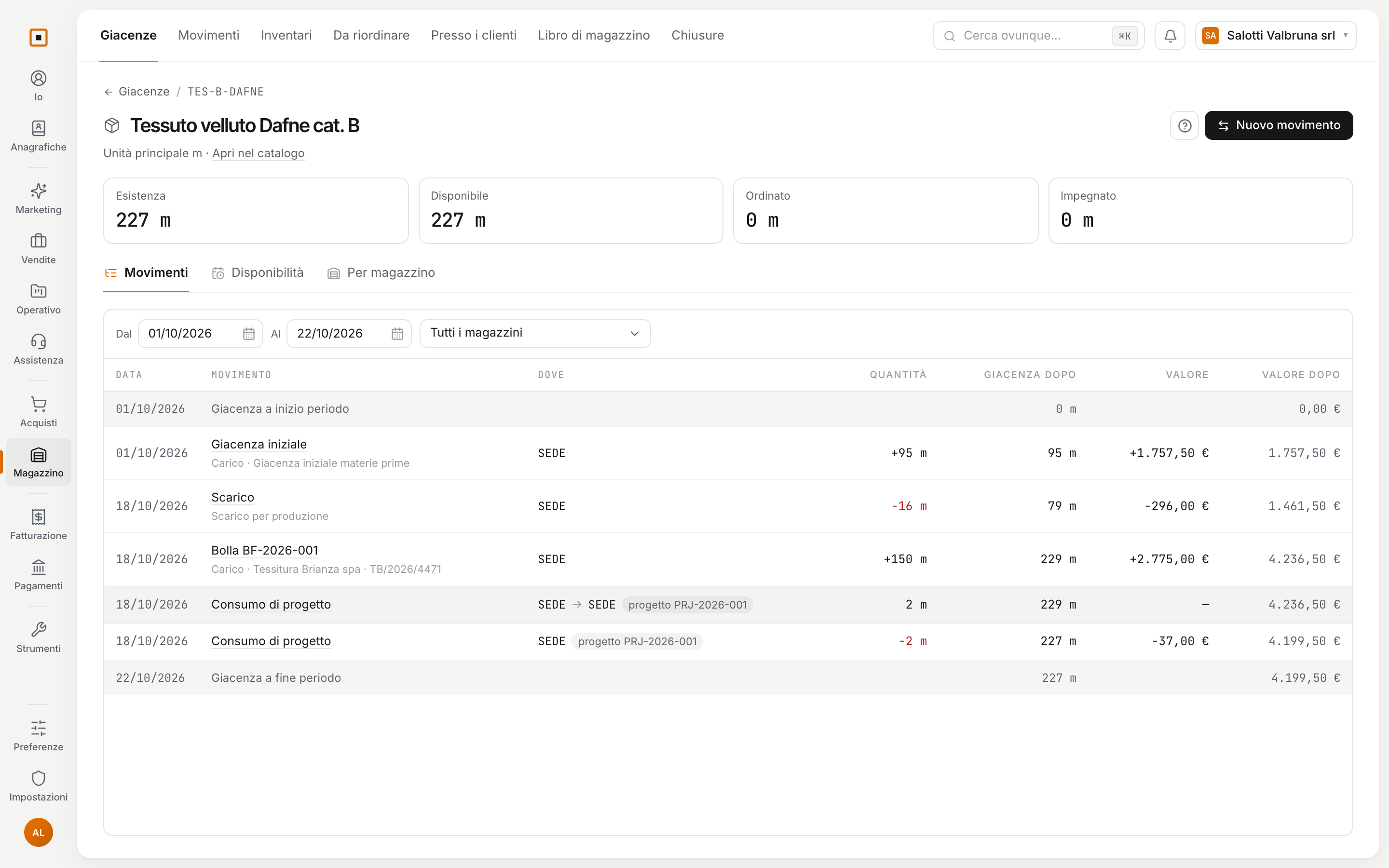The width and height of the screenshot is (1389, 868).
Task: Open Fatturazione section
Action: click(x=39, y=525)
